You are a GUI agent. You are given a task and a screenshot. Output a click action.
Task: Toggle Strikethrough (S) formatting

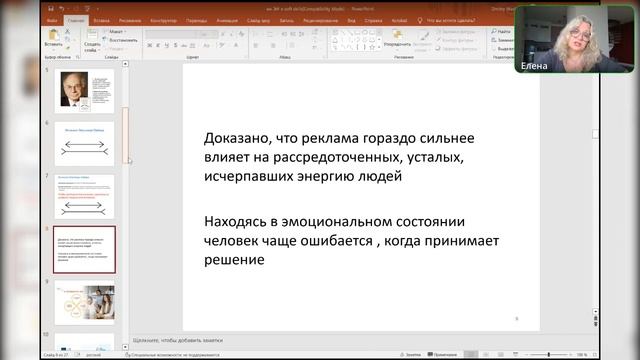tap(176, 45)
